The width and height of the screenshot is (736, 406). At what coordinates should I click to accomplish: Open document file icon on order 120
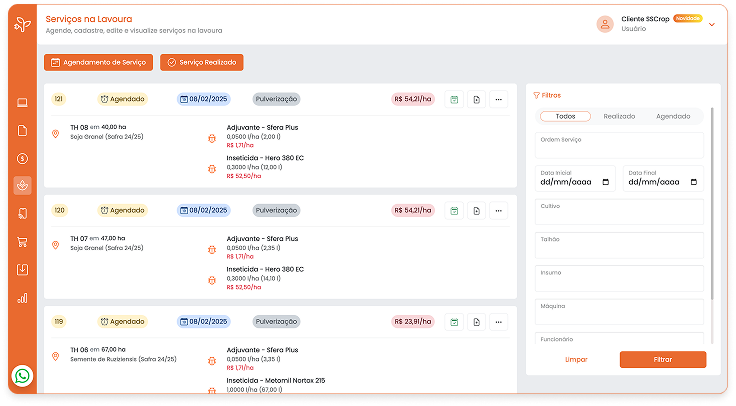click(x=476, y=211)
